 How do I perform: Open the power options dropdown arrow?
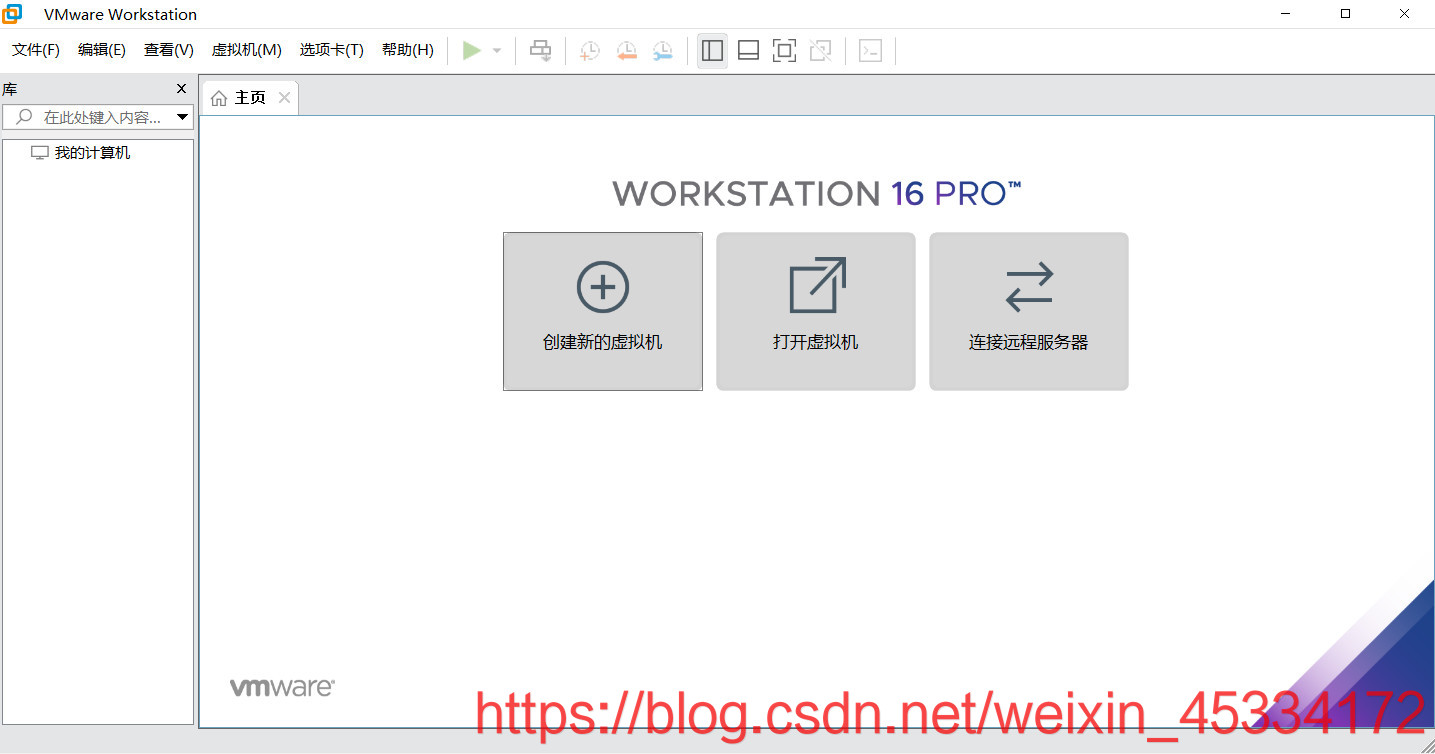pos(497,50)
